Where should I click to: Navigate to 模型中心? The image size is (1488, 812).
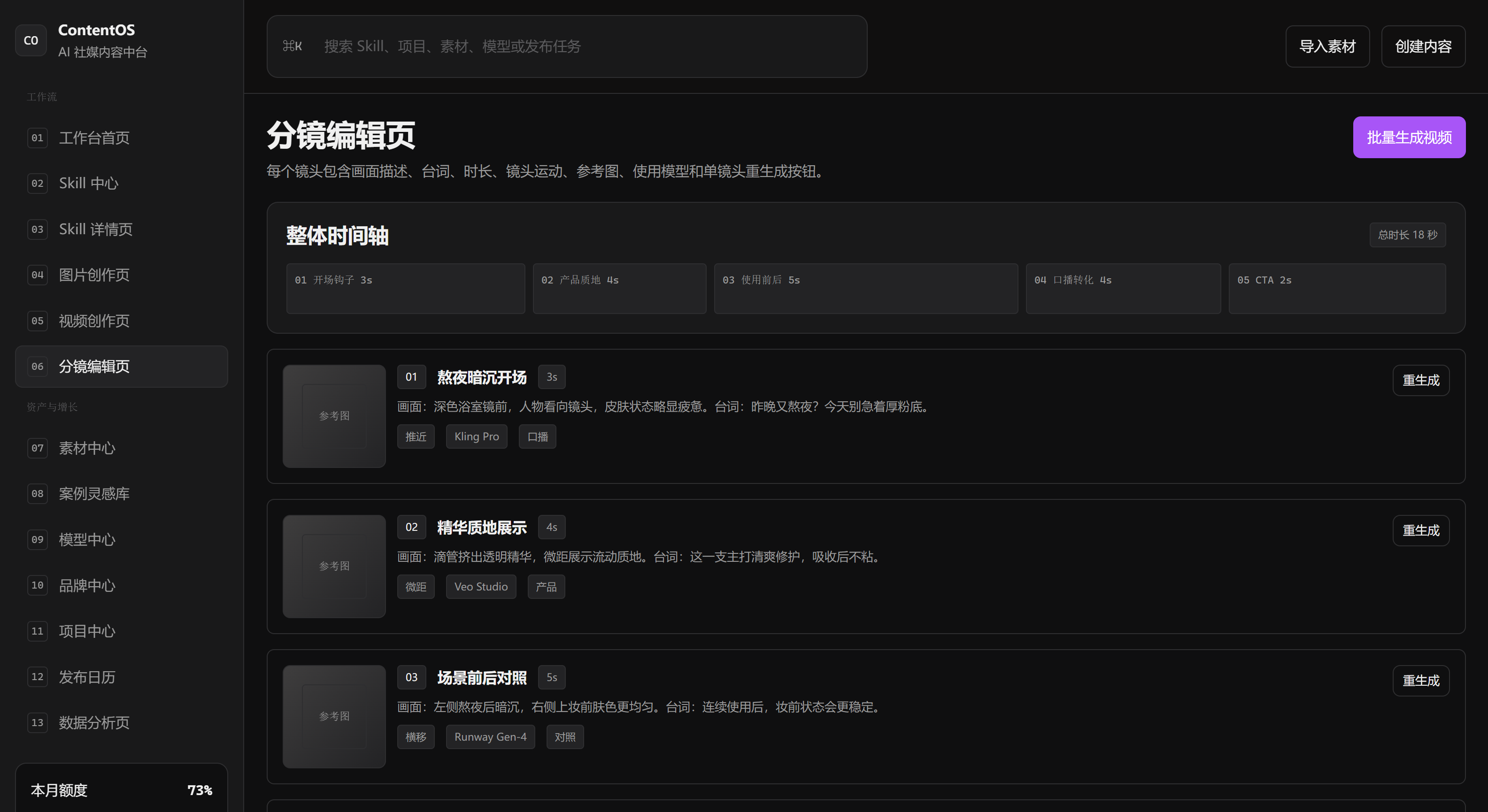tap(121, 539)
